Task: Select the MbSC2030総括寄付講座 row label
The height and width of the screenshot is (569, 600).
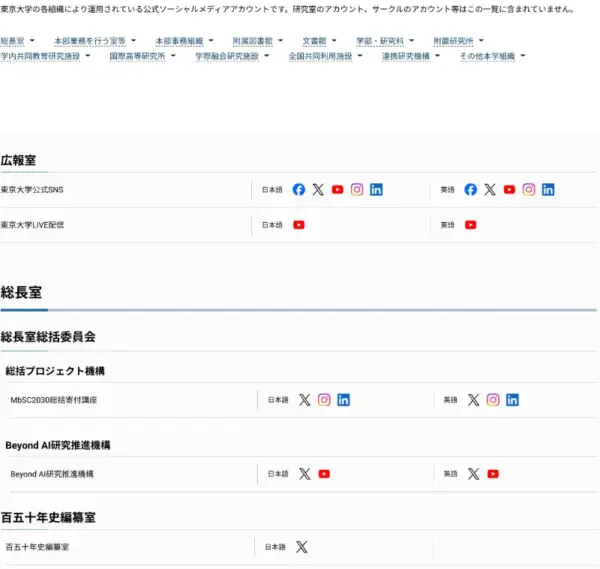Action: (x=54, y=400)
